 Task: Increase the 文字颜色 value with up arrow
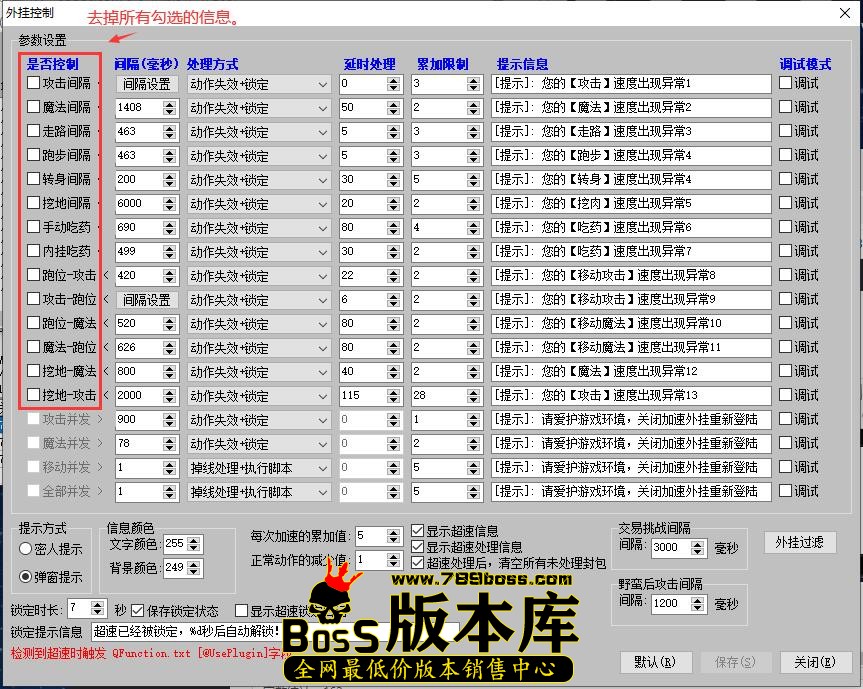194,540
